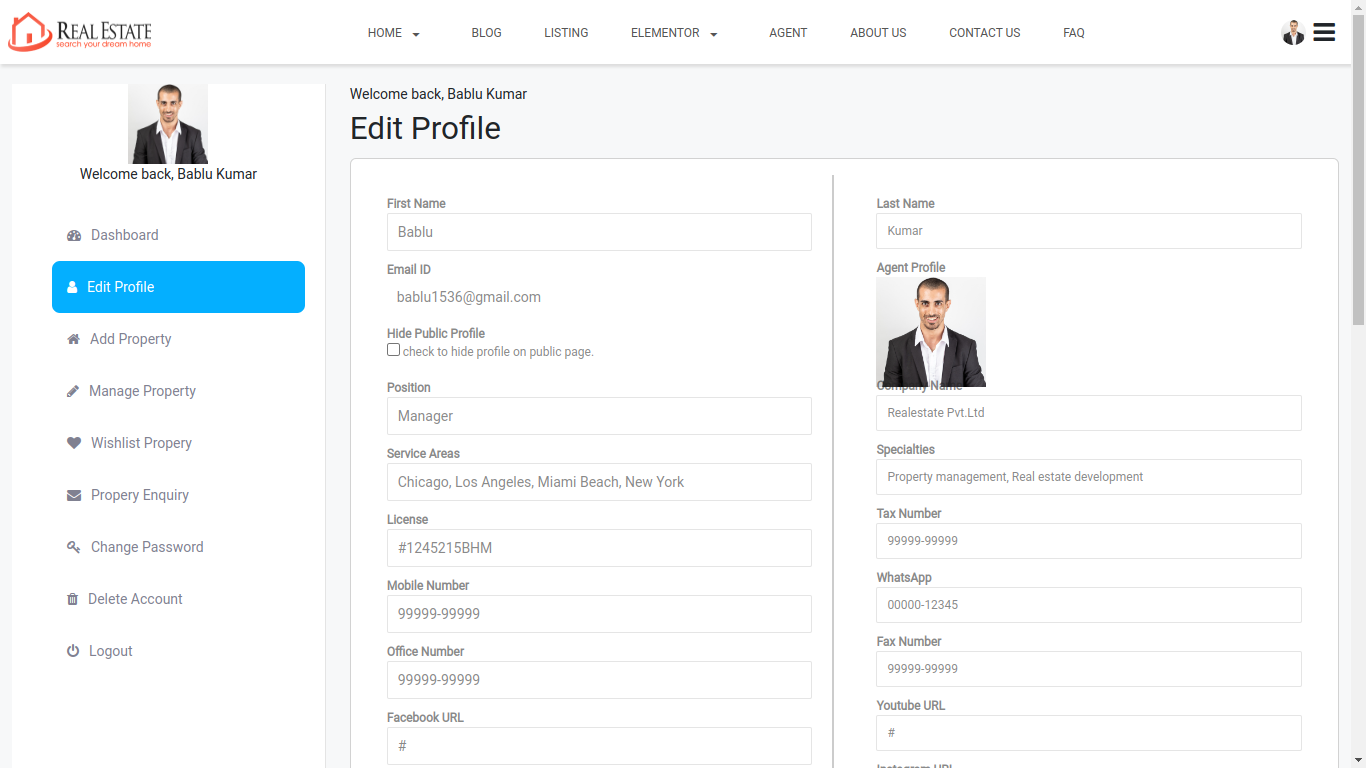Viewport: 1366px width, 768px height.
Task: Click the Real Estate logo
Action: [x=80, y=33]
